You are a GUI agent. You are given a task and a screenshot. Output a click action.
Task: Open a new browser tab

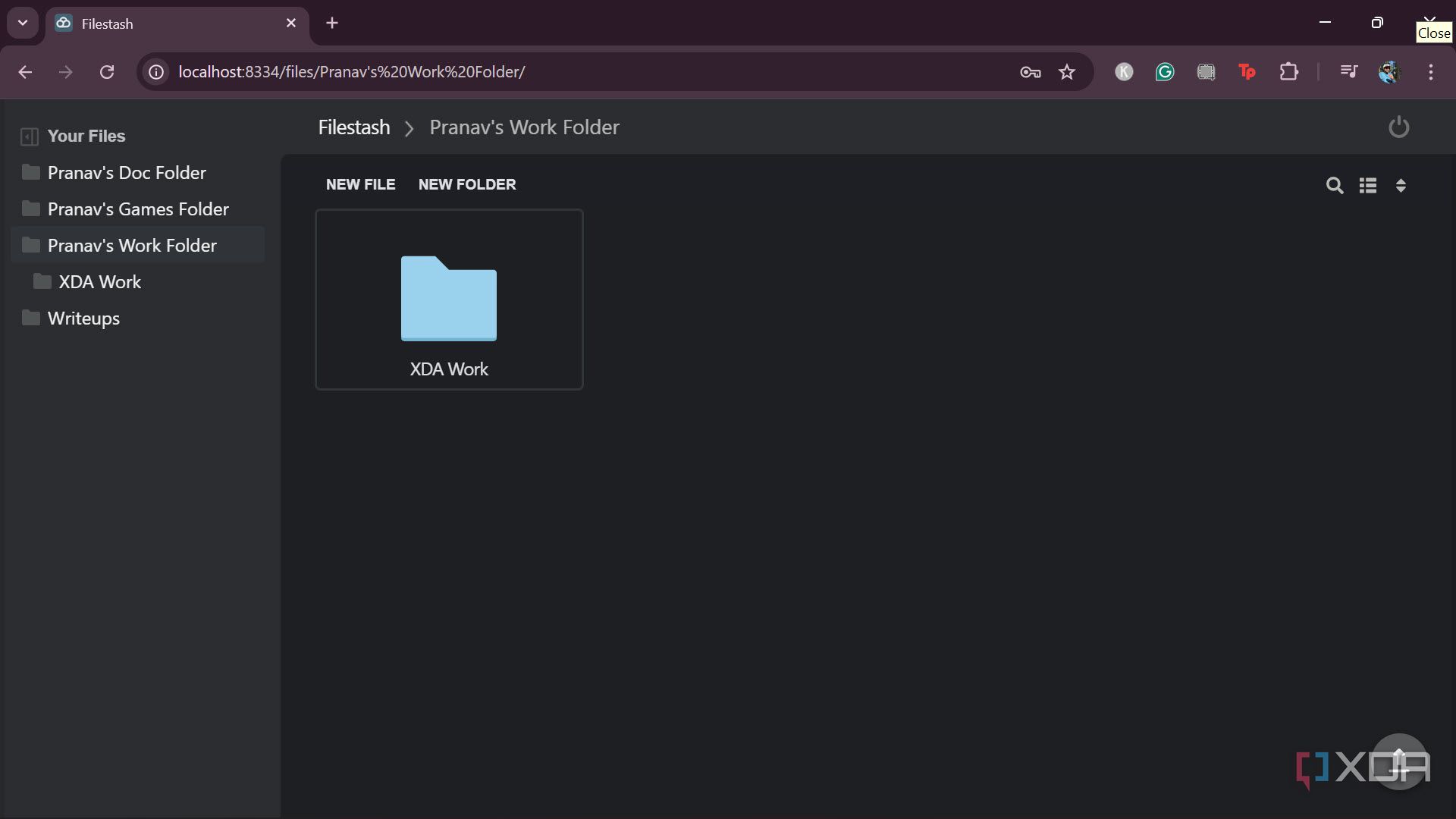[332, 23]
